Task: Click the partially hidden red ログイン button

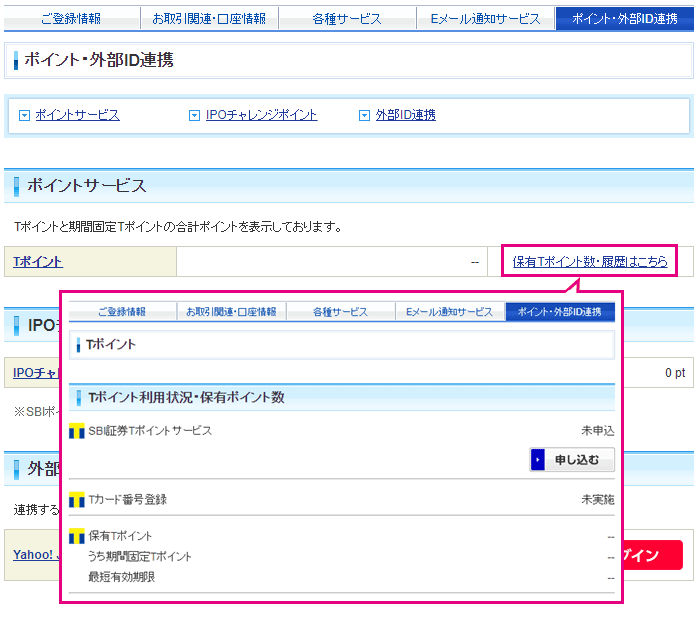Action: (652, 555)
